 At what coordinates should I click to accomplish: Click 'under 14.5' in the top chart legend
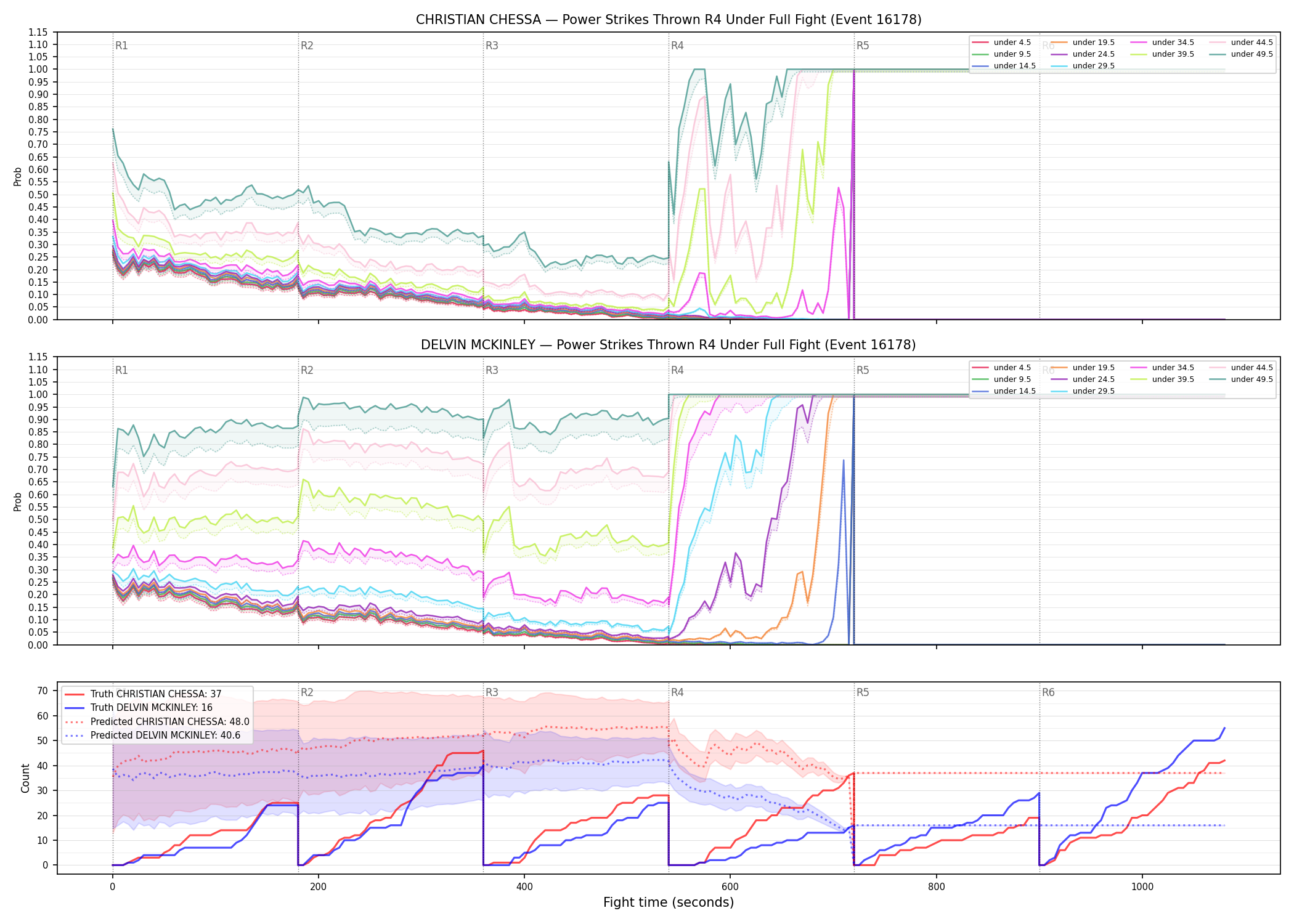[1004, 66]
